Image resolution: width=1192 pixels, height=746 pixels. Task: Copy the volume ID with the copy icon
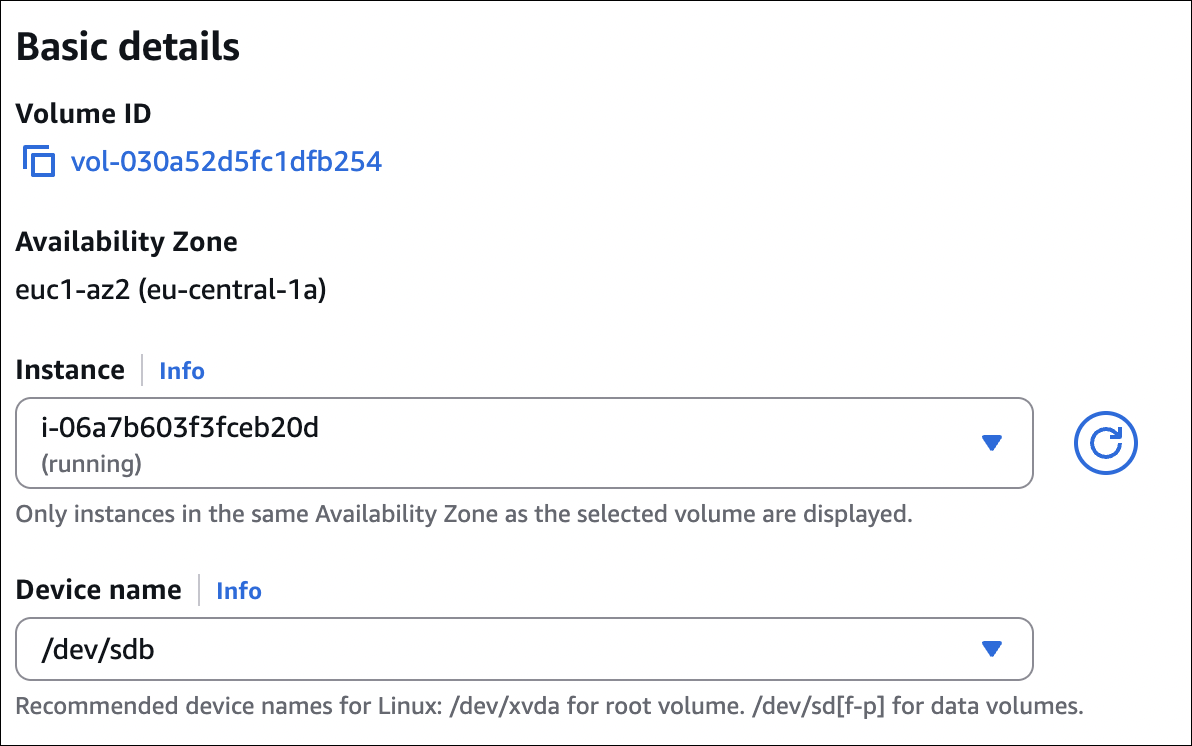38,161
